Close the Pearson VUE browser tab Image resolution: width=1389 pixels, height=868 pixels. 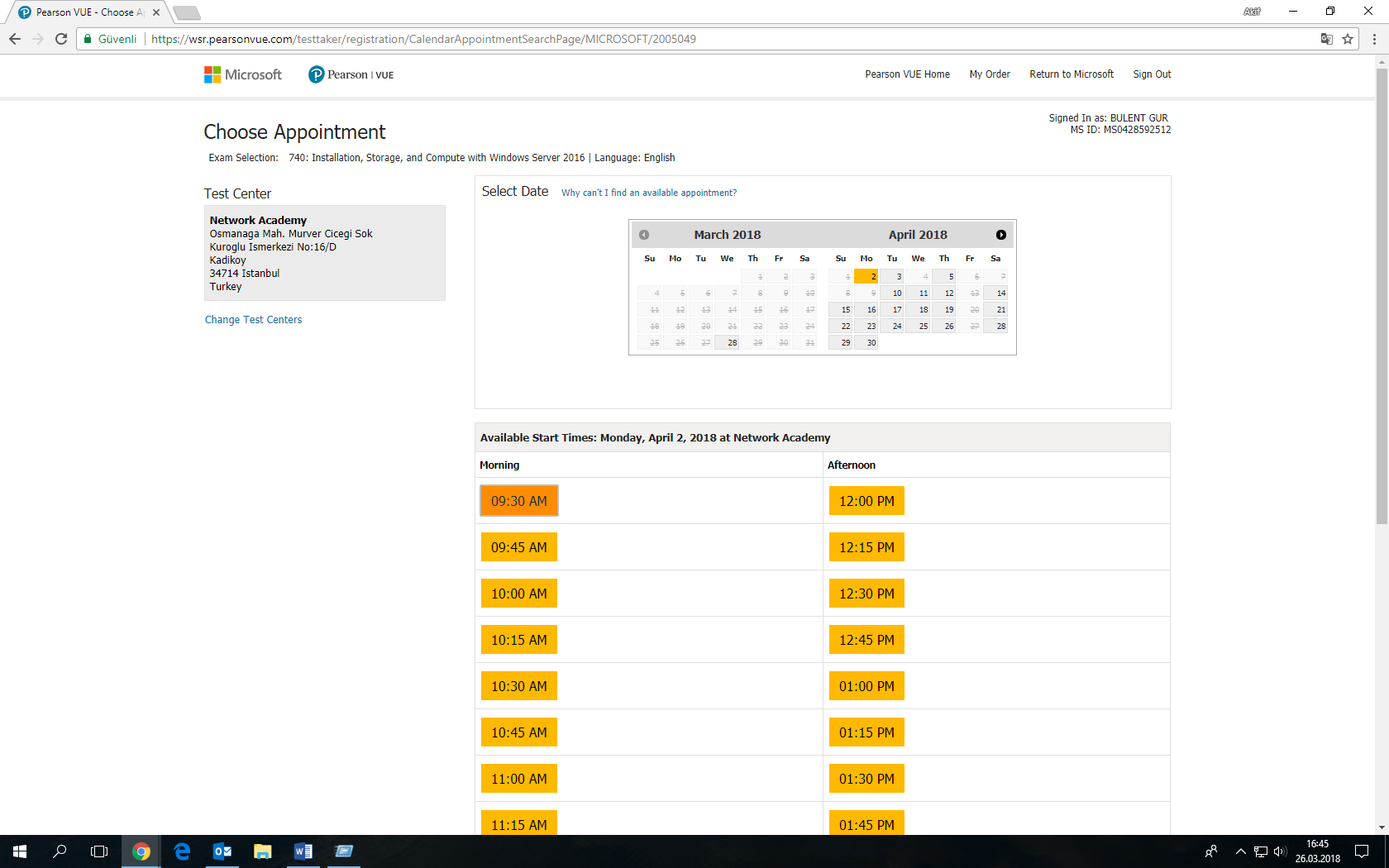click(x=156, y=12)
